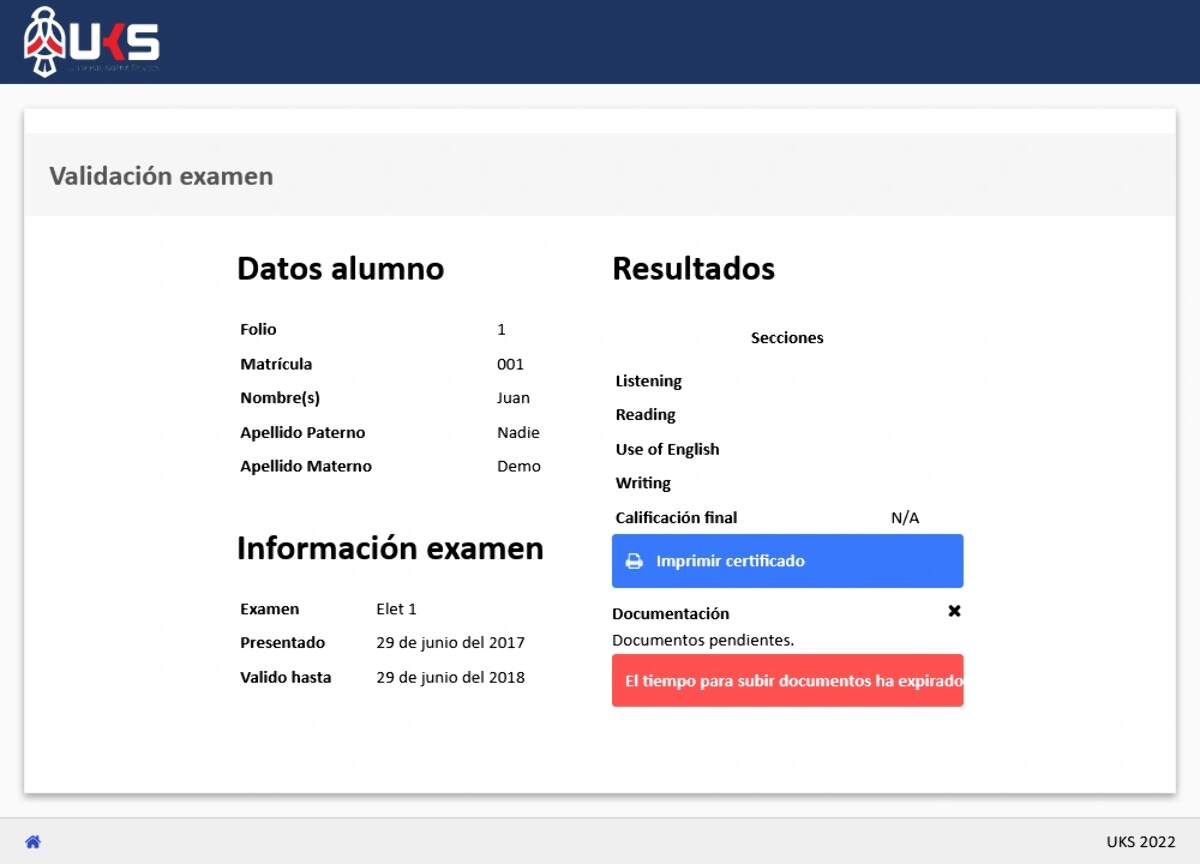Click the Datos alumno heading
The image size is (1200, 864).
pyautogui.click(x=341, y=268)
